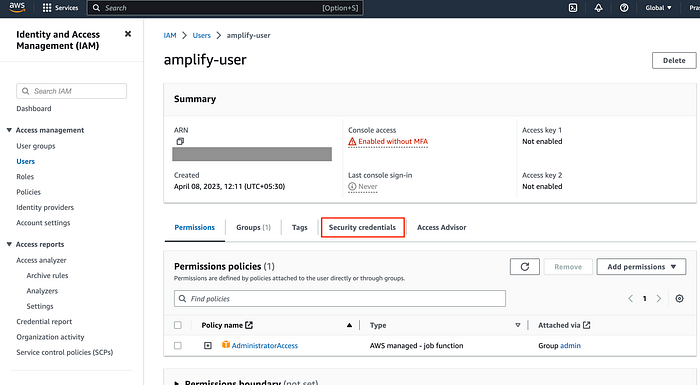Focus the Search IAM field
The image size is (700, 385).
point(71,91)
